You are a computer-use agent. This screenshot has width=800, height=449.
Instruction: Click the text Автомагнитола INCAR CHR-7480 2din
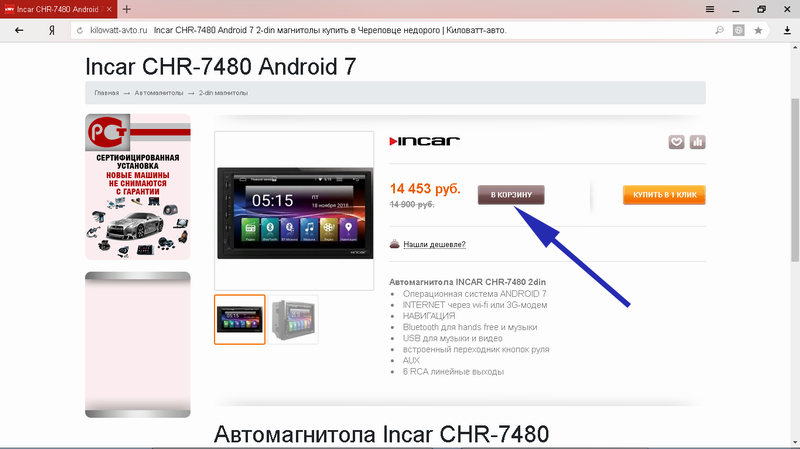pyautogui.click(x=467, y=282)
